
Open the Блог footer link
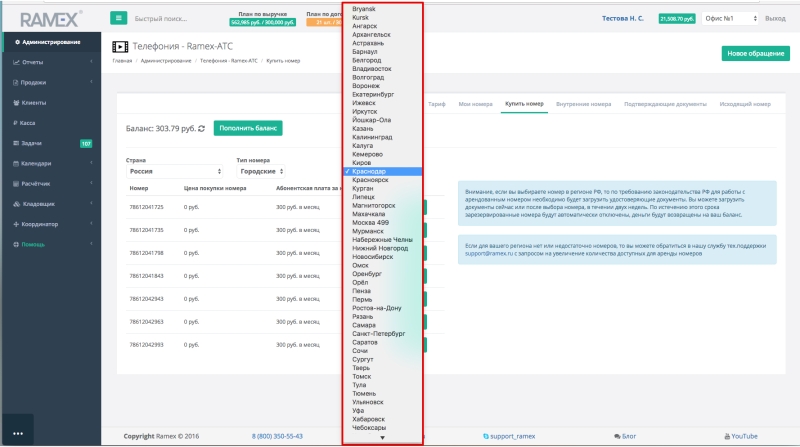(625, 436)
